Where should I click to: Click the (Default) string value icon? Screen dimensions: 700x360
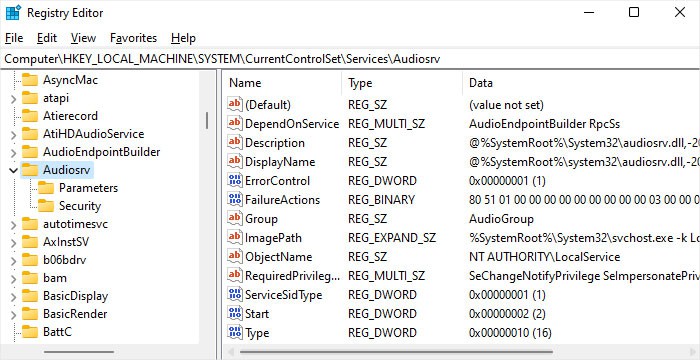[235, 105]
